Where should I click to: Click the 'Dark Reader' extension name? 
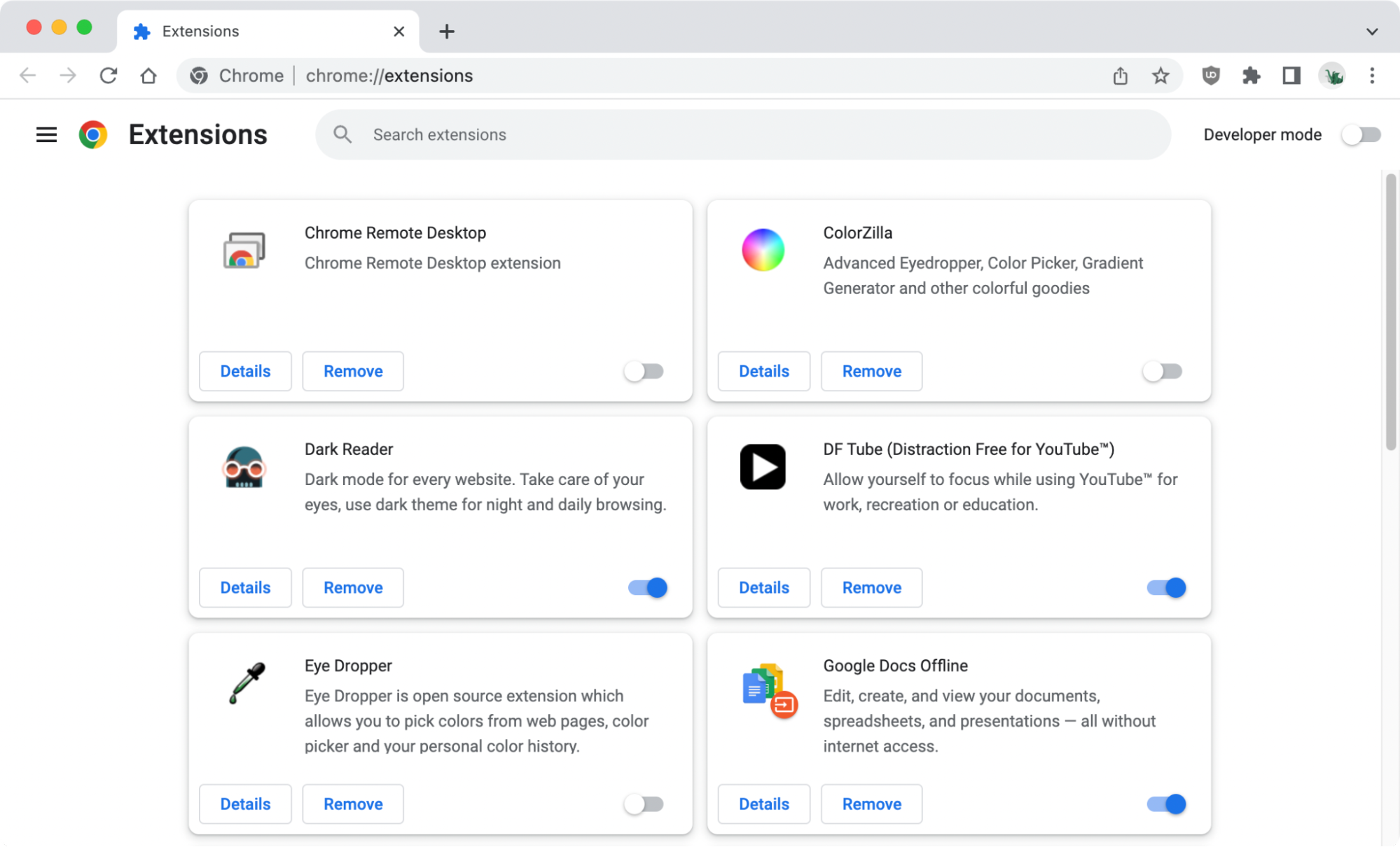[x=349, y=449]
